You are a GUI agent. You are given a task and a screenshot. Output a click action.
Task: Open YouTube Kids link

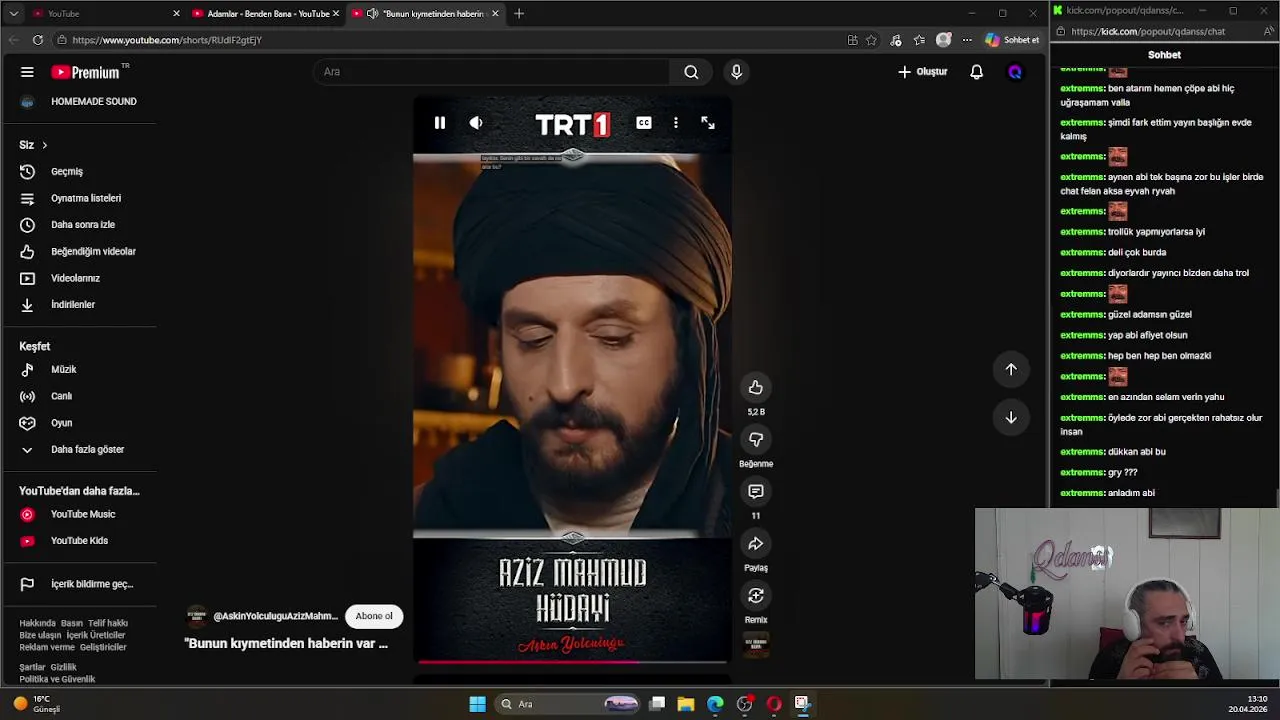80,541
